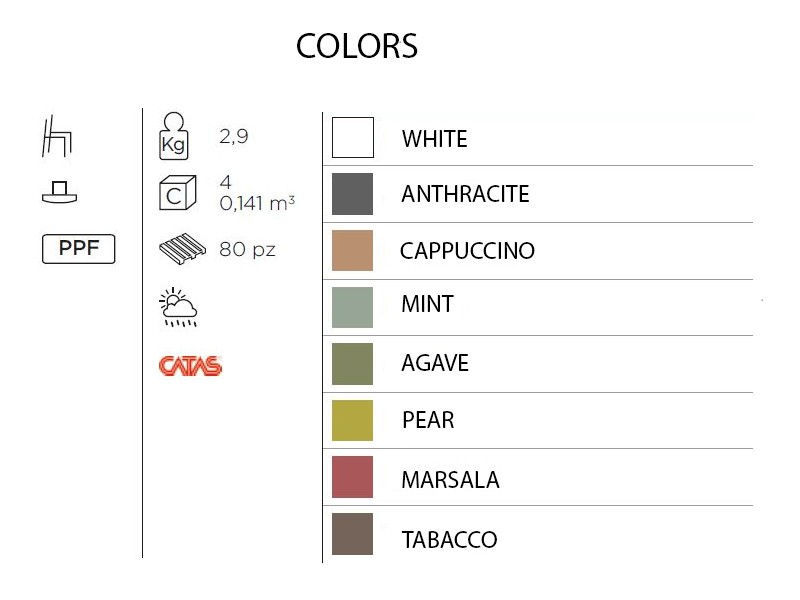Click the MARSALA color label
The width and height of the screenshot is (800, 600).
(x=450, y=480)
